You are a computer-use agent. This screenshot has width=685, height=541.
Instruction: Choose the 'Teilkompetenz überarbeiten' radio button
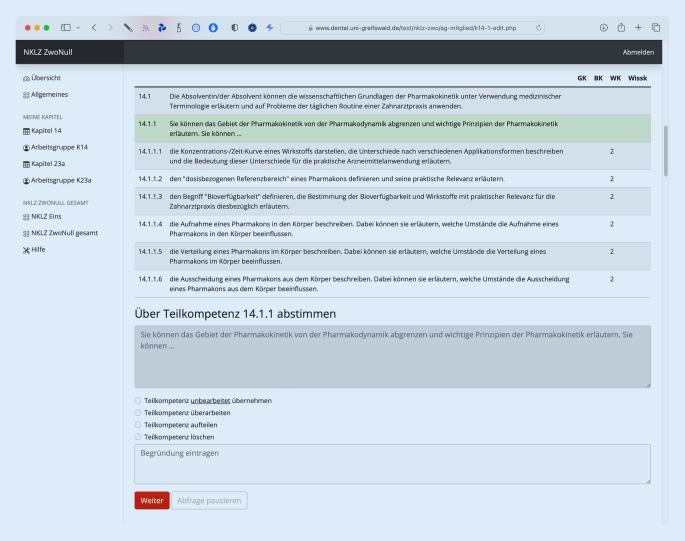138,412
